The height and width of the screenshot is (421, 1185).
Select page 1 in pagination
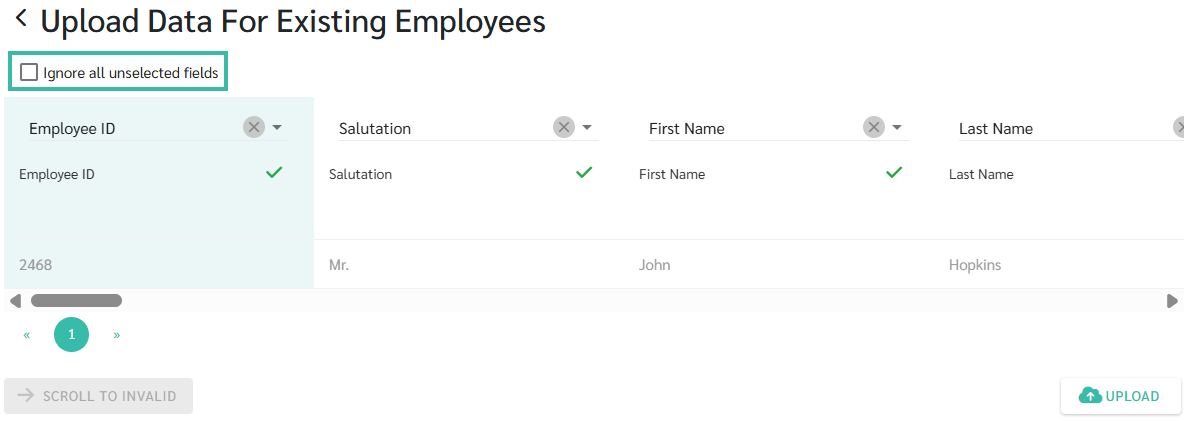(x=71, y=335)
